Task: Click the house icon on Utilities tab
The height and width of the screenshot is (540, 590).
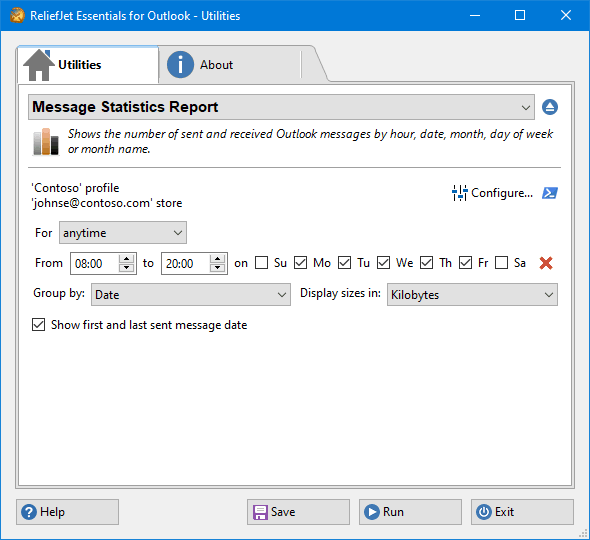Action: click(39, 65)
